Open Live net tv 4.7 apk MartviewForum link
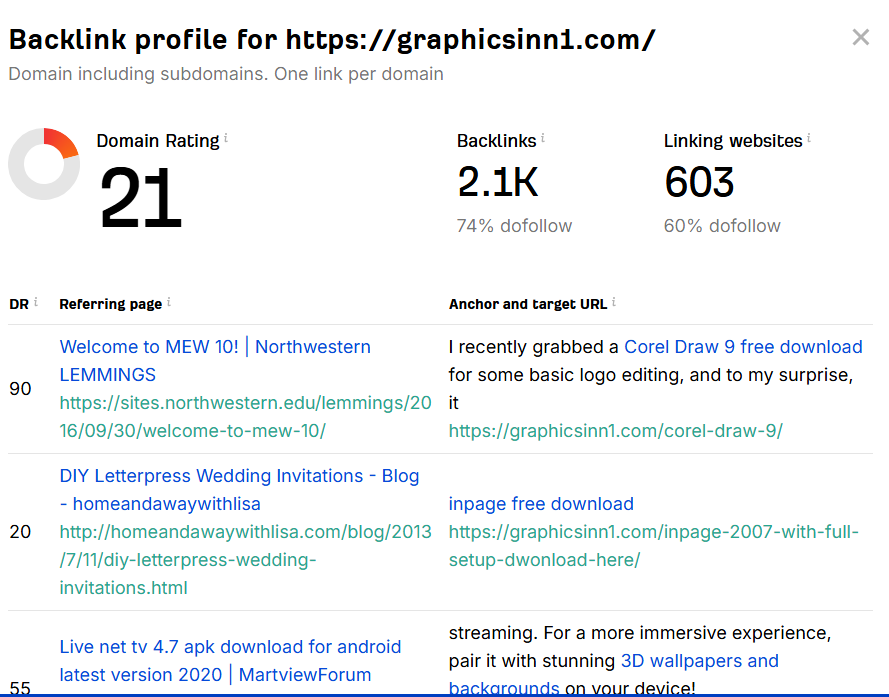Viewport: 889px width, 697px height. [x=230, y=661]
